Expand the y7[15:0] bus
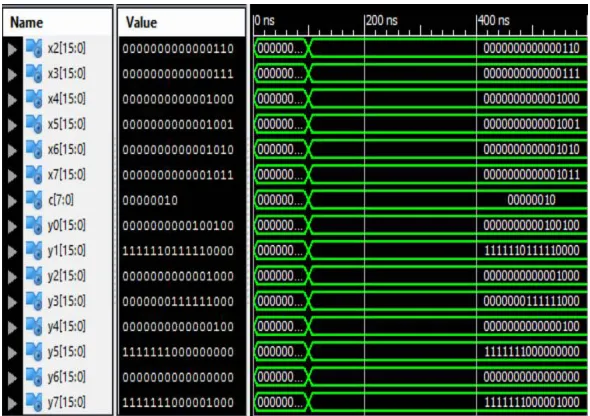The width and height of the screenshot is (590, 416). click(x=12, y=403)
